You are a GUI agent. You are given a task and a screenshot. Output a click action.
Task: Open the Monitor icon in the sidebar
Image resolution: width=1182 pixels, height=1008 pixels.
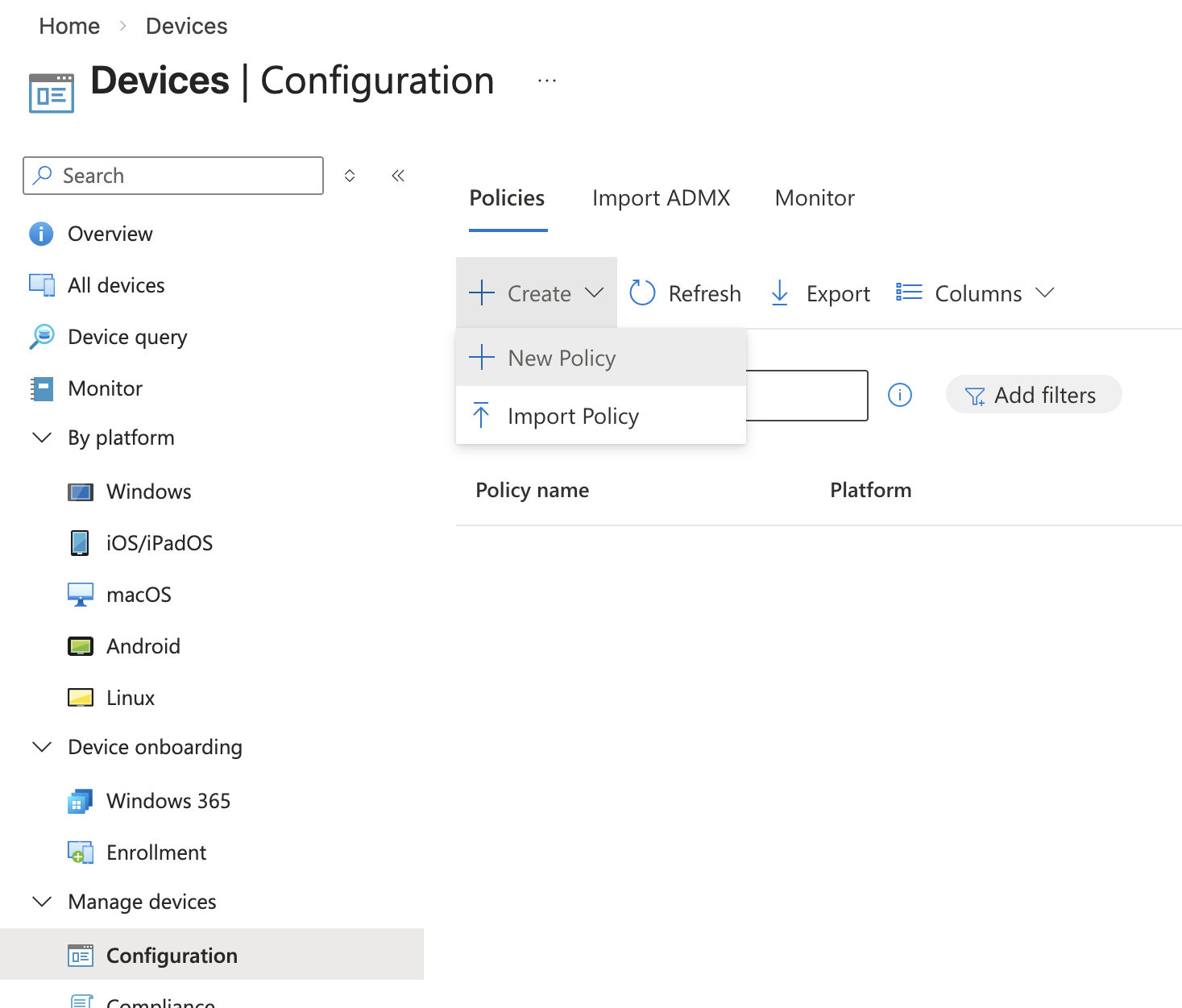[x=41, y=388]
